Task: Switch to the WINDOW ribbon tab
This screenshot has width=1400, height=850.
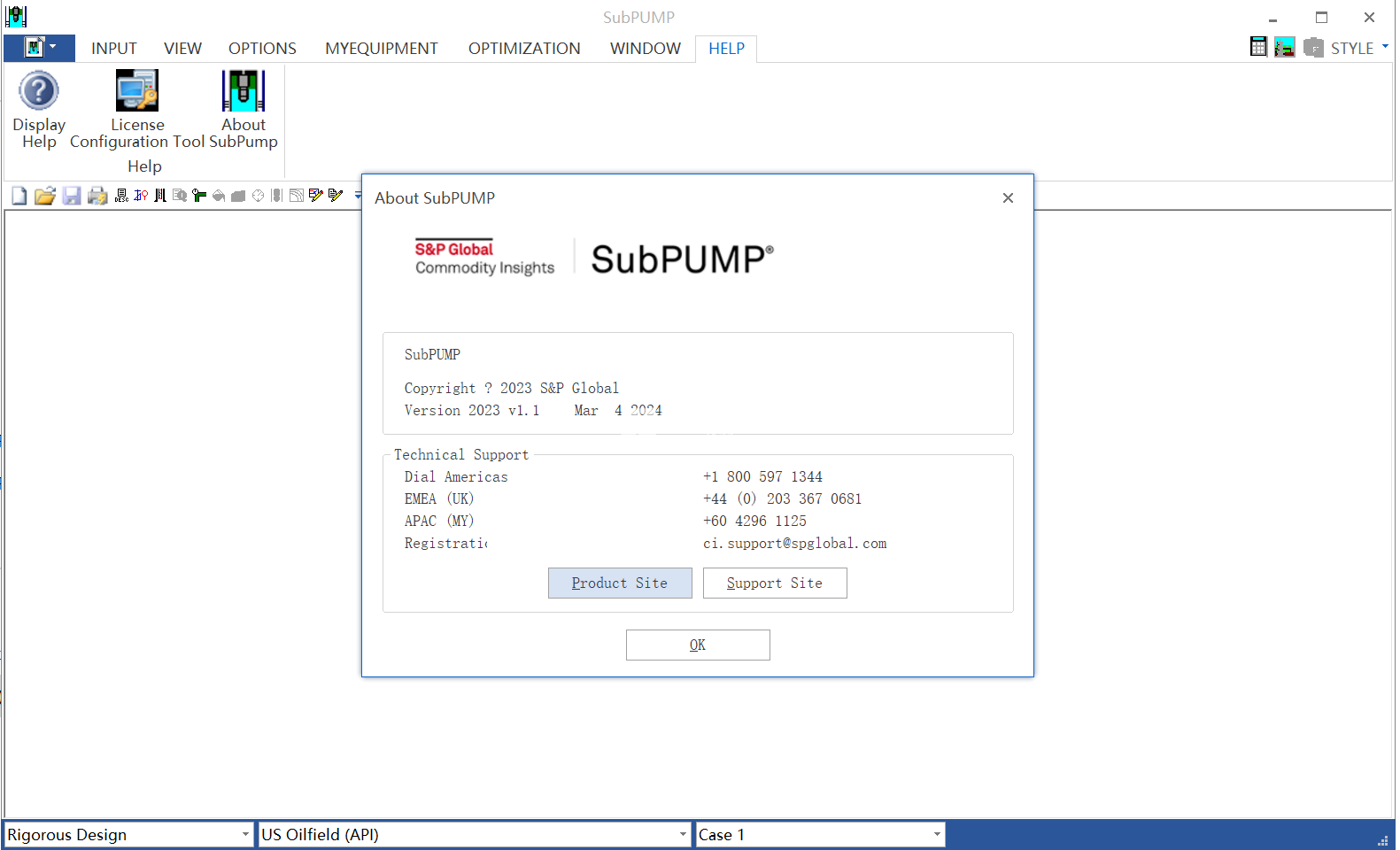Action: pos(646,49)
